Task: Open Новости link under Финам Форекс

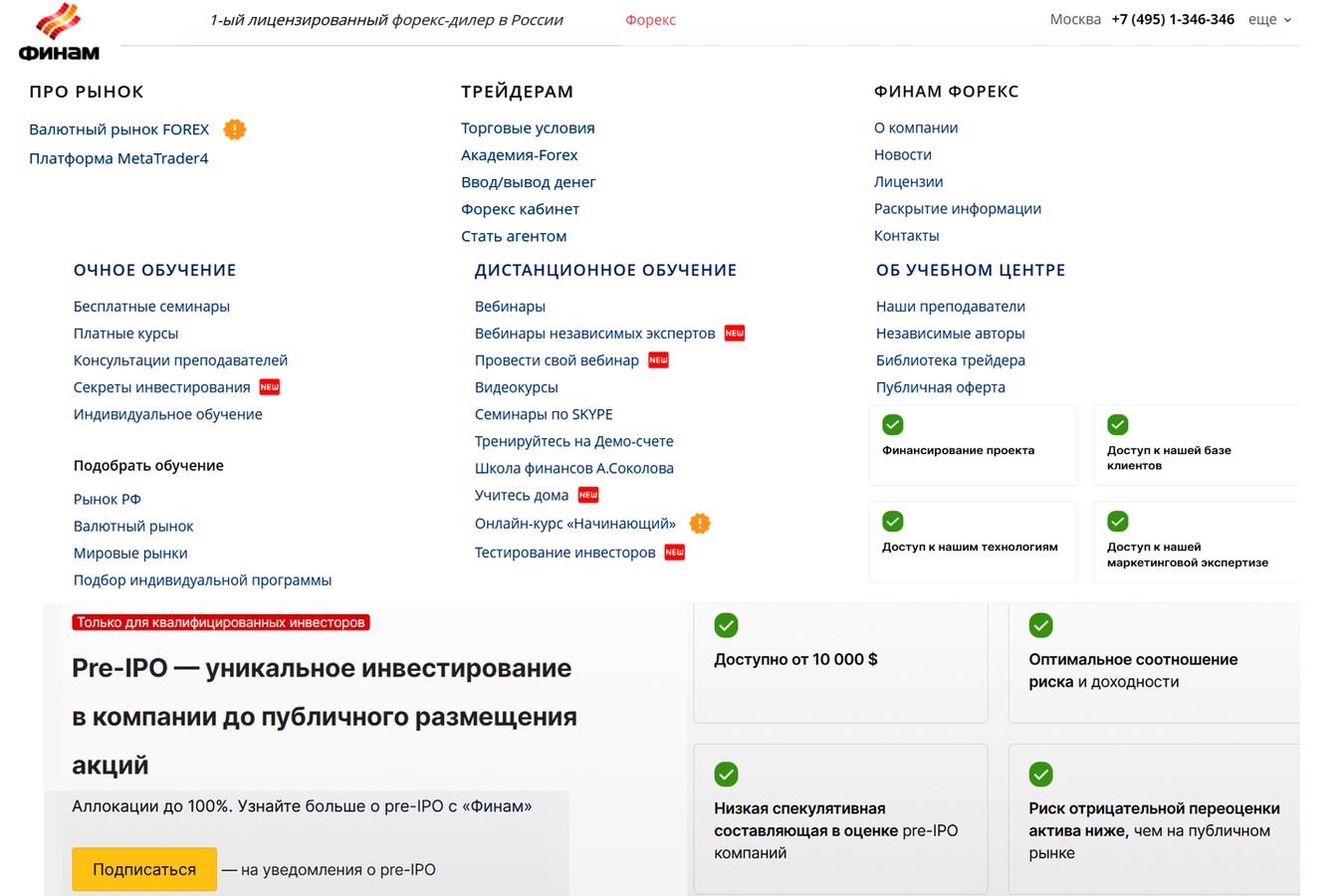Action: [903, 155]
